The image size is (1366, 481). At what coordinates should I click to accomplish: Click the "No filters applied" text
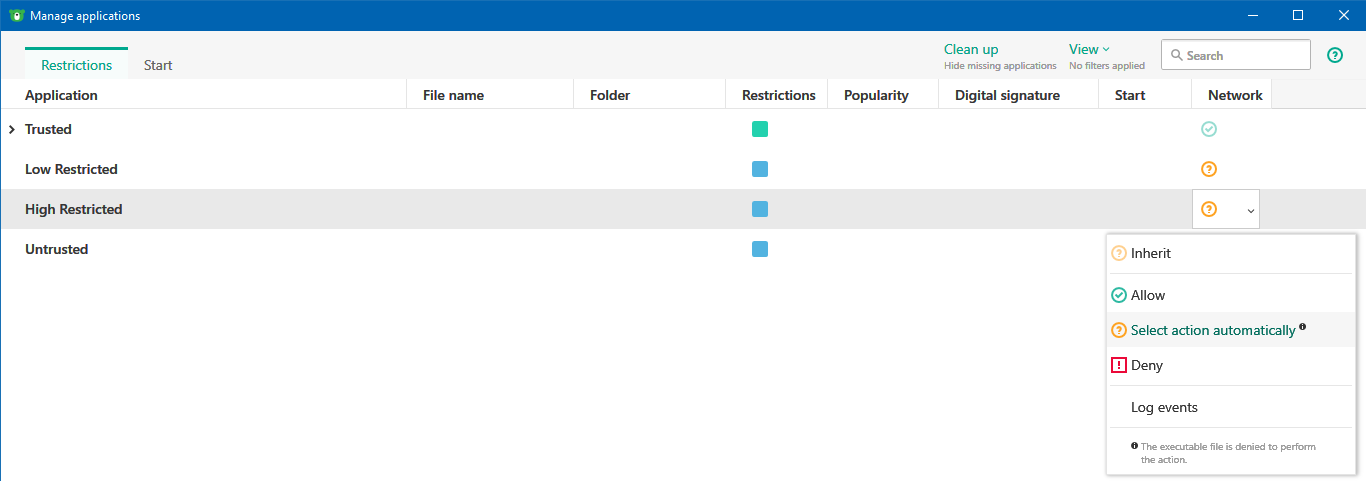pyautogui.click(x=1107, y=66)
